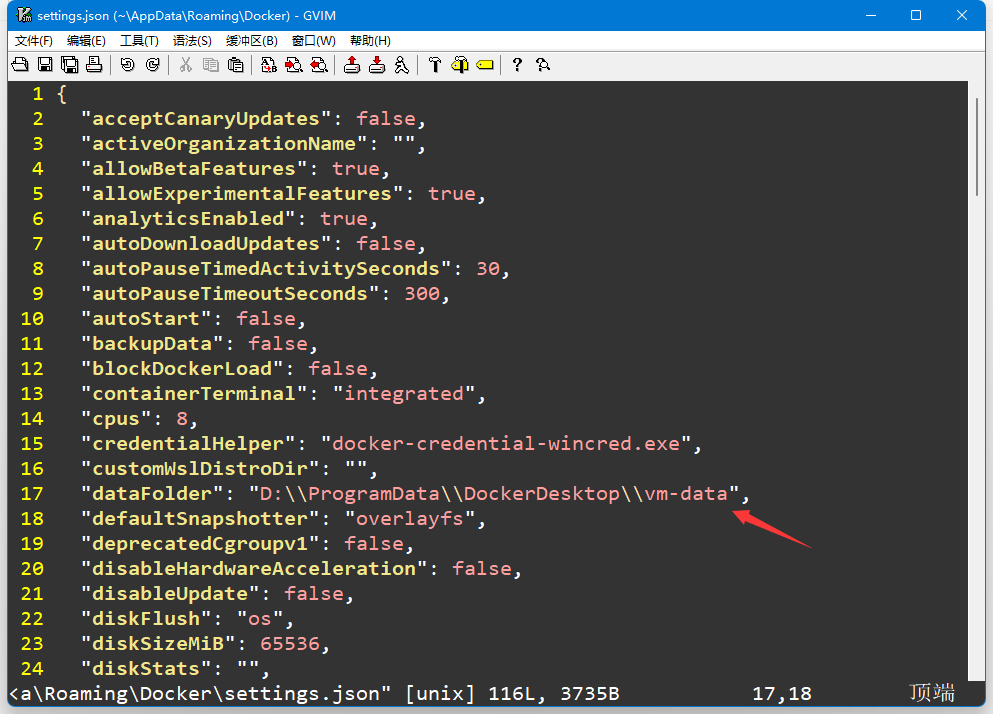Open Help question mark icon

[517, 65]
